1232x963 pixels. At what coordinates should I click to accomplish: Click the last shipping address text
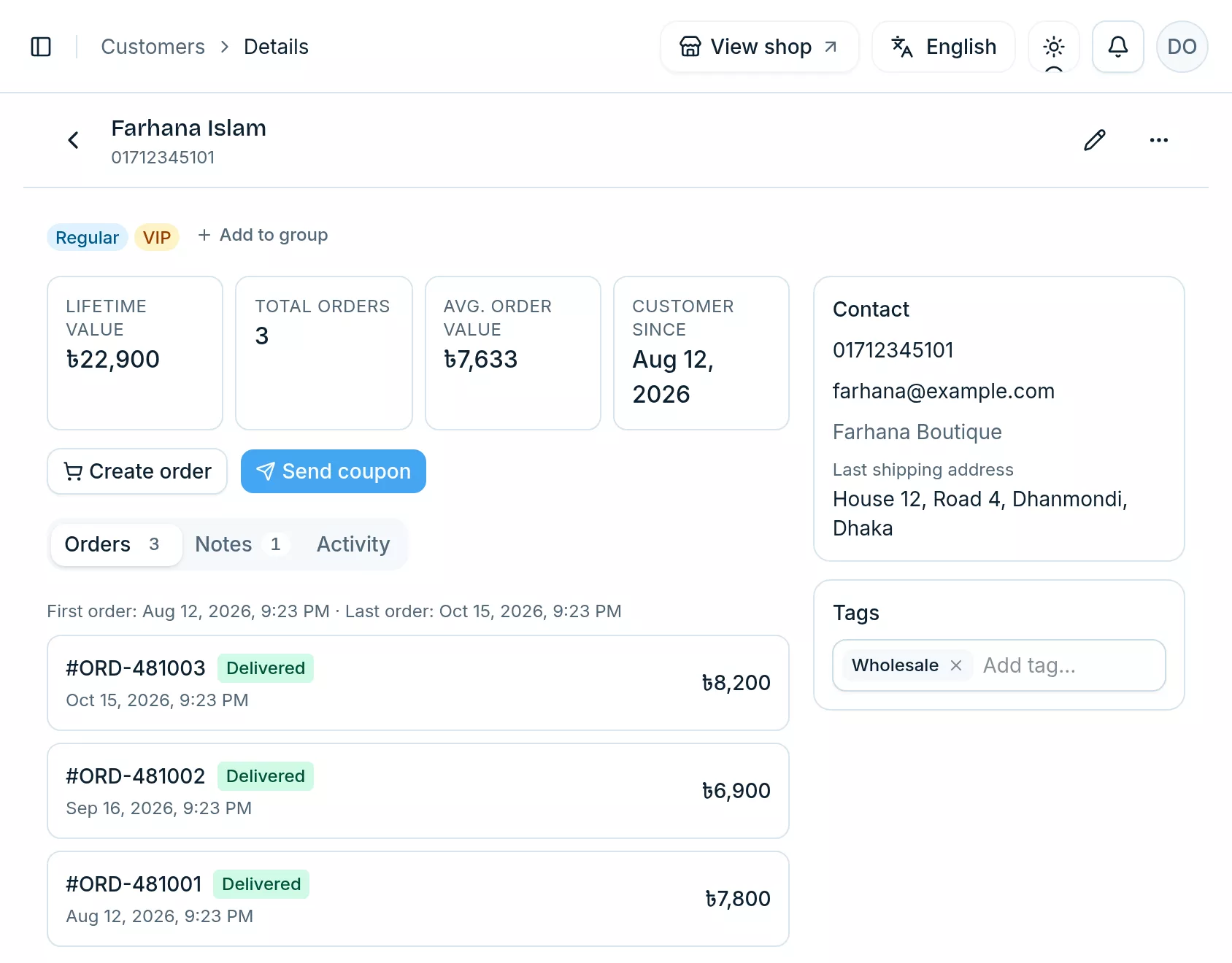click(980, 514)
